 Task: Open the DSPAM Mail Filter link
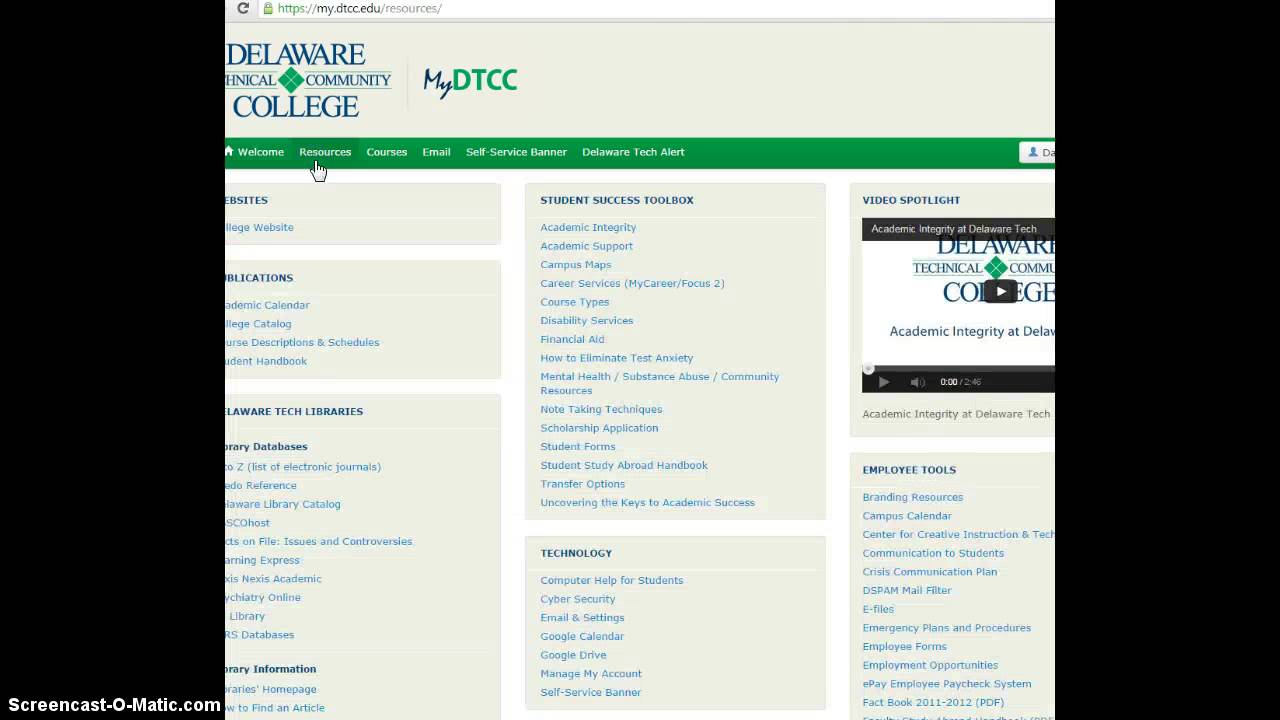pos(907,590)
